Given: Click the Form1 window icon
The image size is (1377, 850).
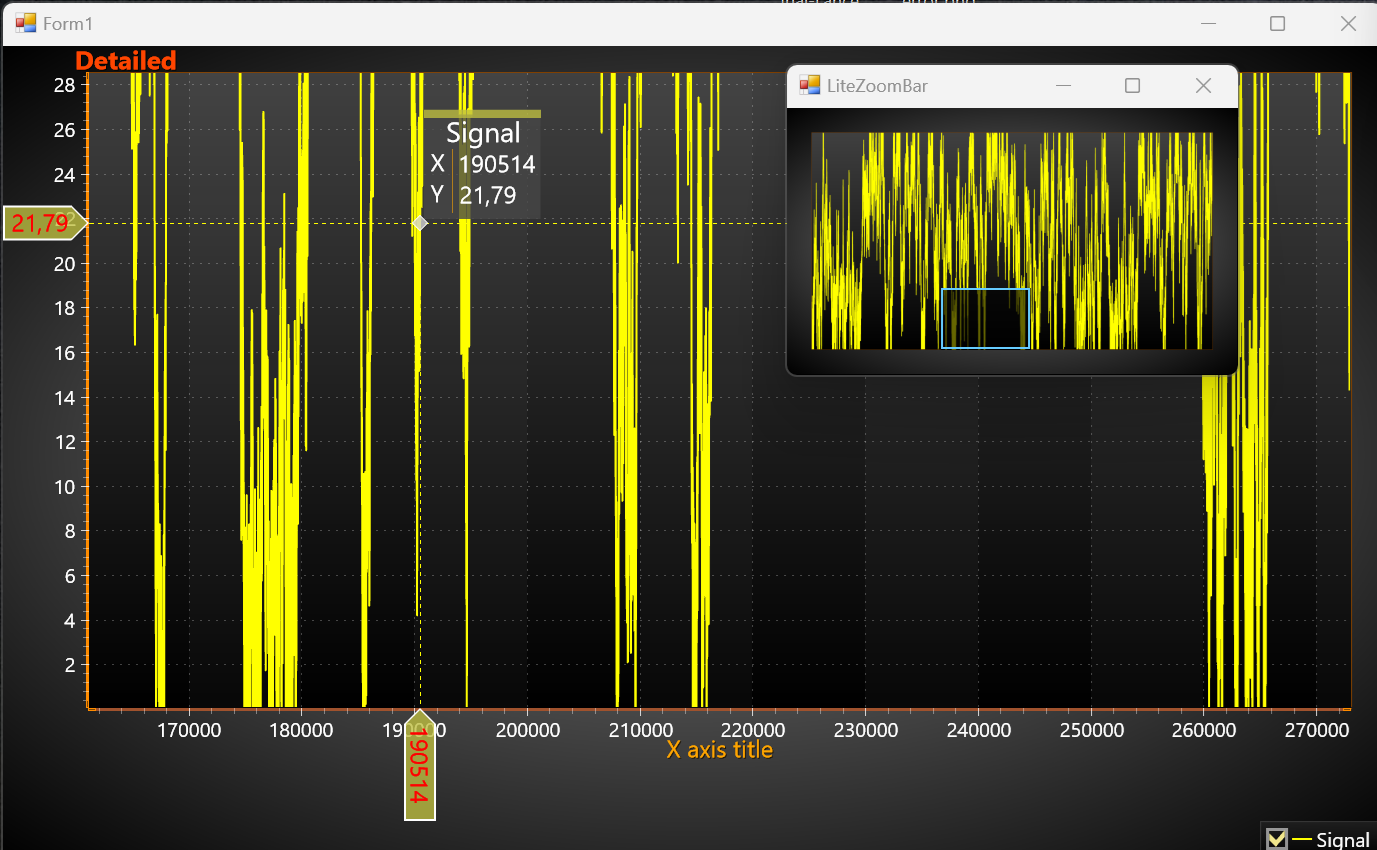Looking at the screenshot, I should point(25,23).
